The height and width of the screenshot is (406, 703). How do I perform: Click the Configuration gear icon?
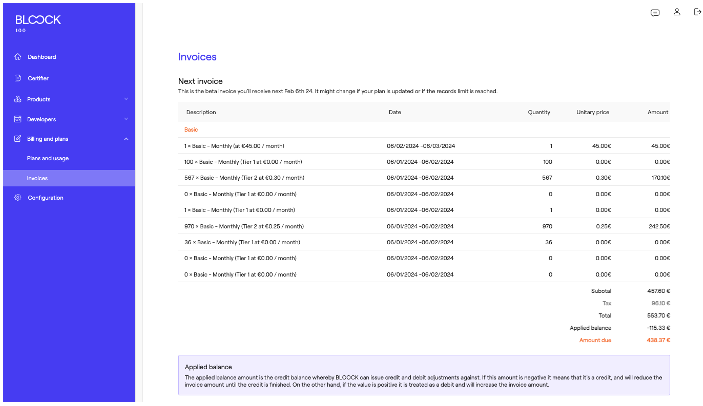click(x=18, y=198)
